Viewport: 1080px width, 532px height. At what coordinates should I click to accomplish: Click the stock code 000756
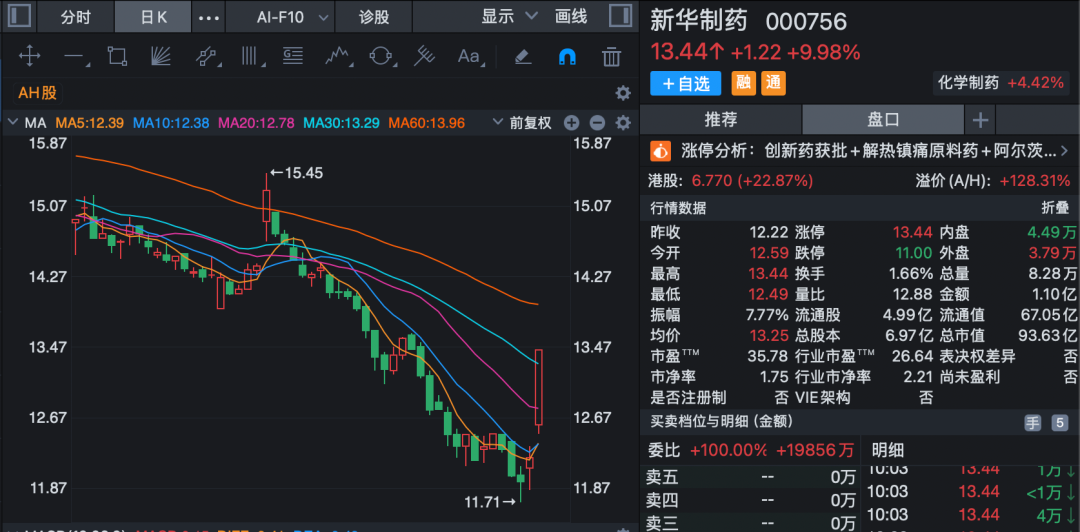(x=806, y=22)
